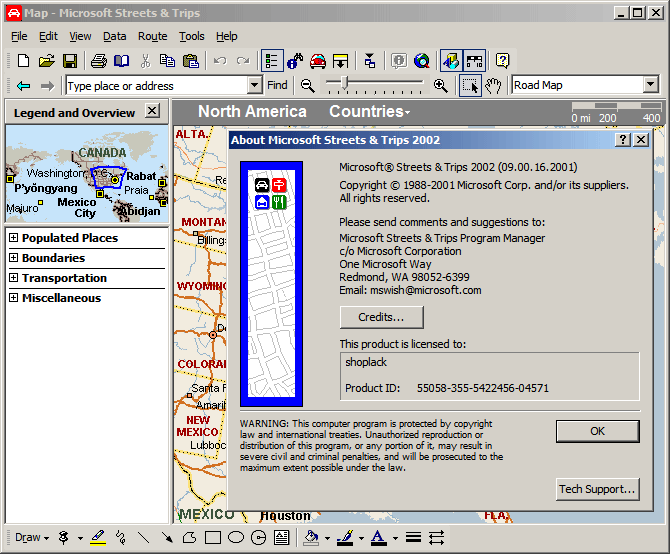Click the About dialog help question button
The image size is (670, 554).
(x=623, y=140)
